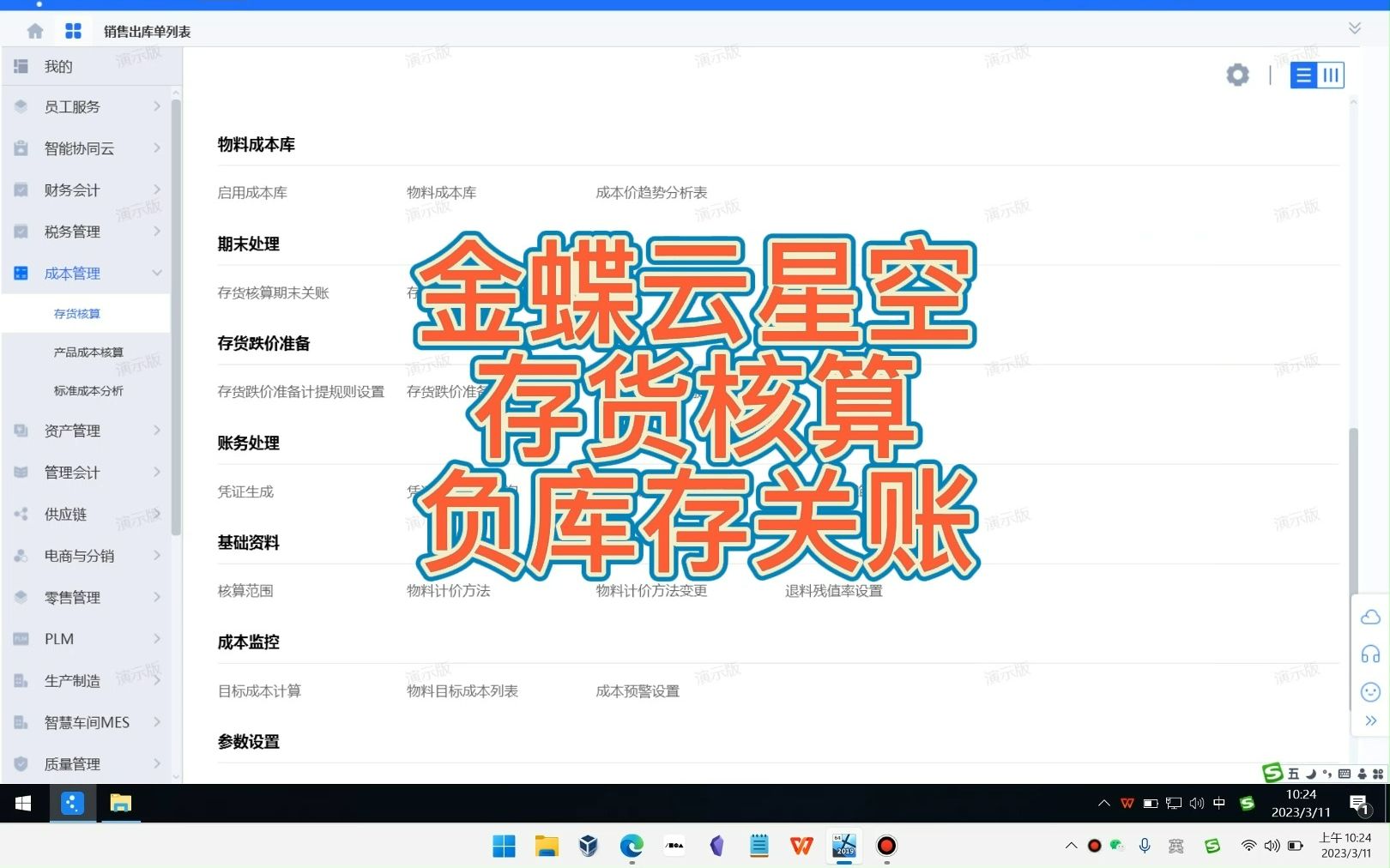Viewport: 1390px width, 868px height.
Task: Click the 员工服务 sidebar icon
Action: point(21,106)
